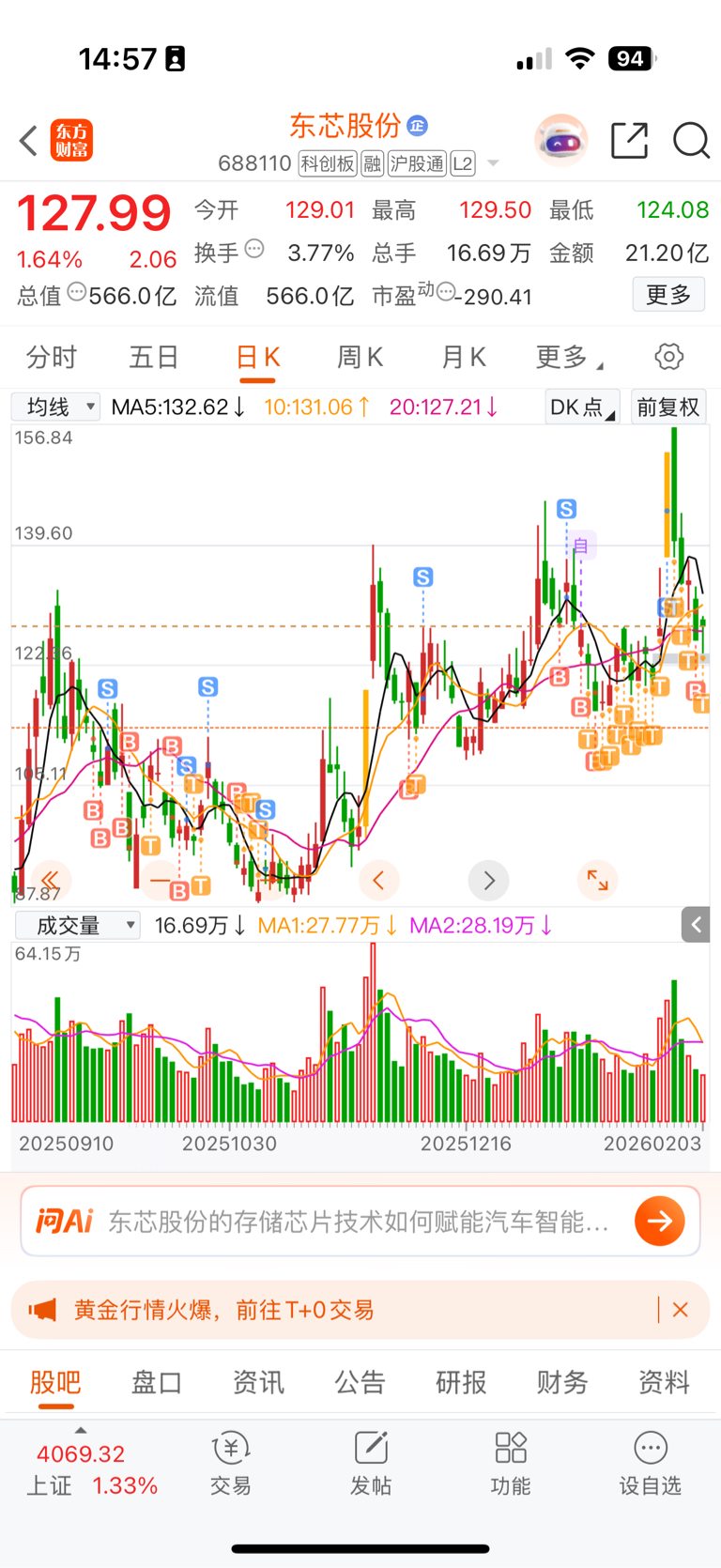Screen dimensions: 721x1568
Task: Switch to 五日 chart tab
Action: click(154, 358)
